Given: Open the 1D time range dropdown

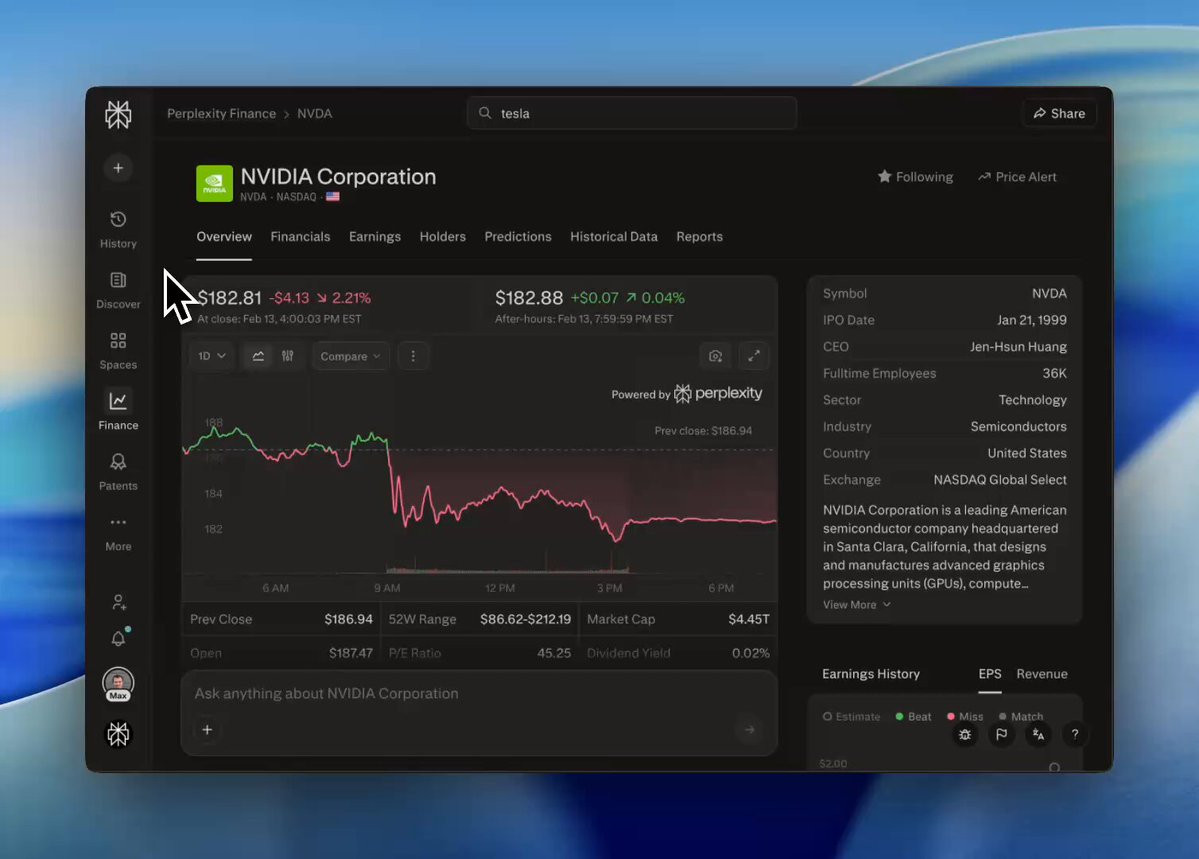Looking at the screenshot, I should click(212, 356).
